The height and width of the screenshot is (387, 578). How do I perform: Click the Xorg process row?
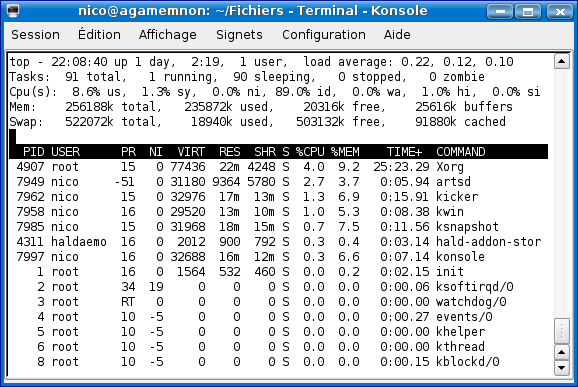(278, 167)
